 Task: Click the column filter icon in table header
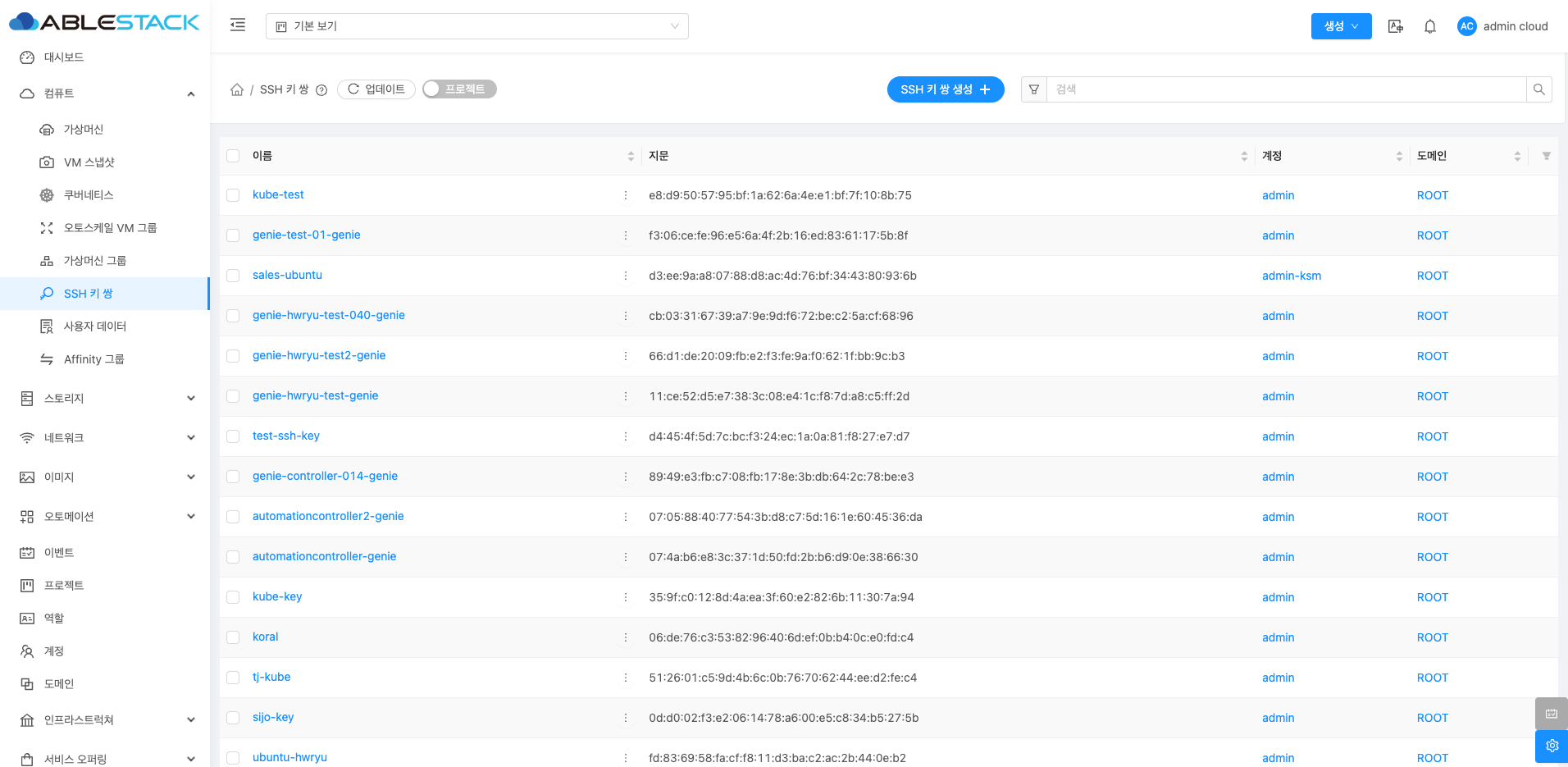coord(1546,156)
